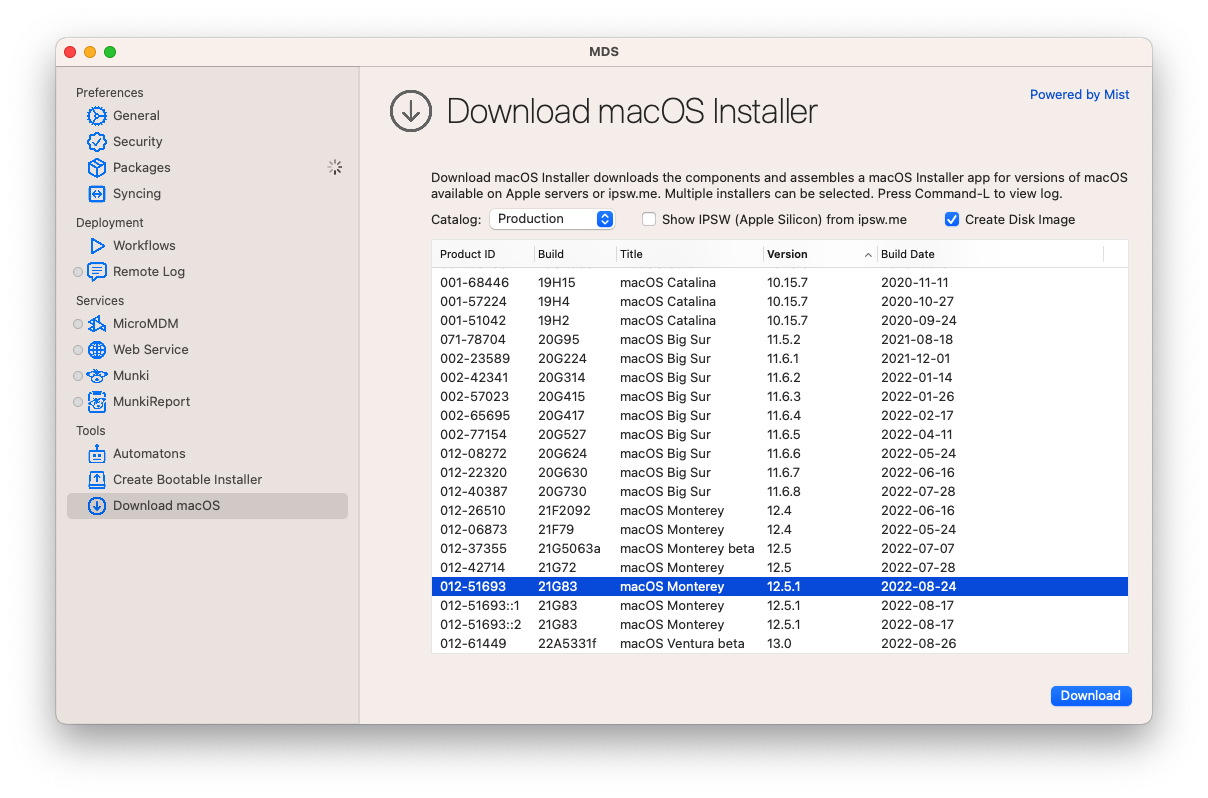Viewport: 1208px width, 798px height.
Task: Click the General preferences icon
Action: 97,116
